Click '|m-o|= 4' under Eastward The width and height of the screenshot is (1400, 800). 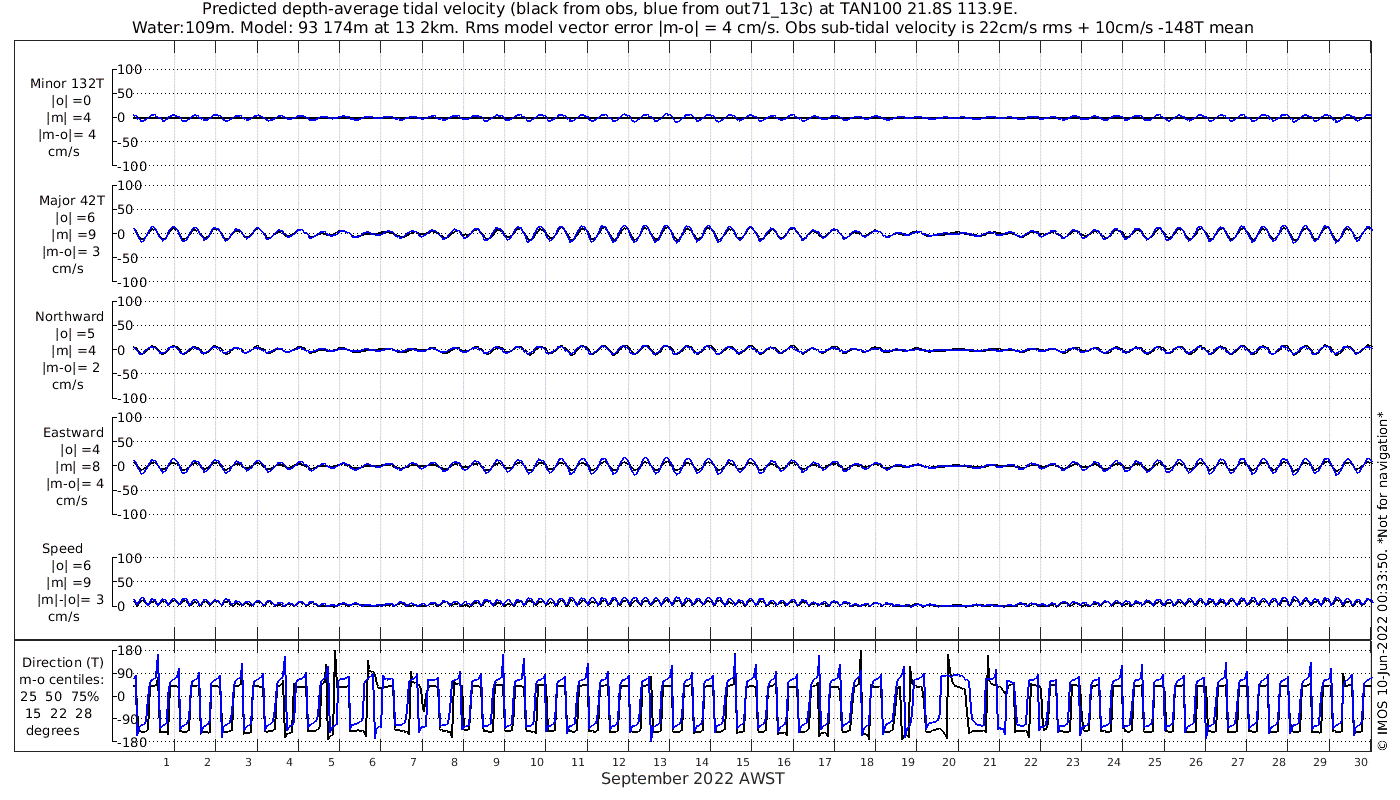coord(75,483)
